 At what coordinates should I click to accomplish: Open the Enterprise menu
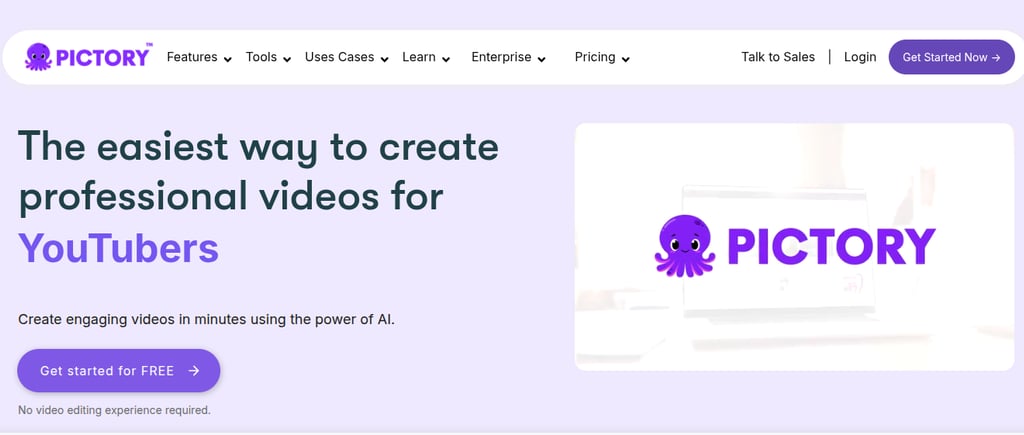502,57
